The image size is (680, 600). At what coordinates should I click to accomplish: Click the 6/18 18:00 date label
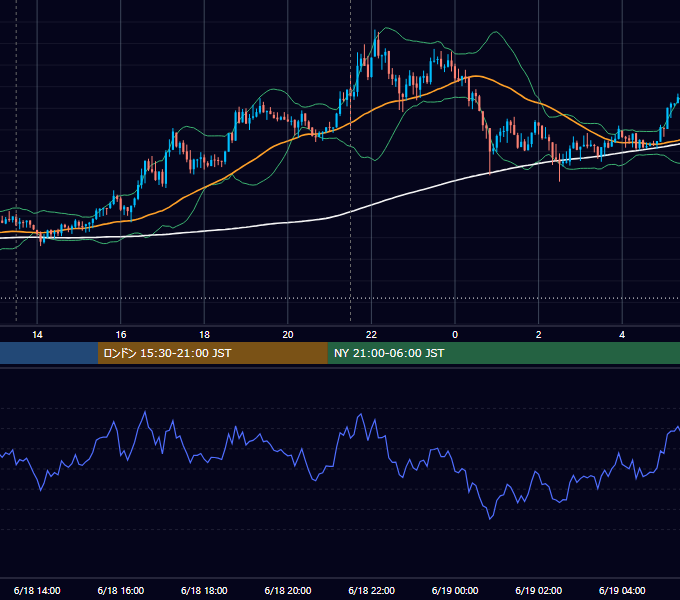point(204,590)
